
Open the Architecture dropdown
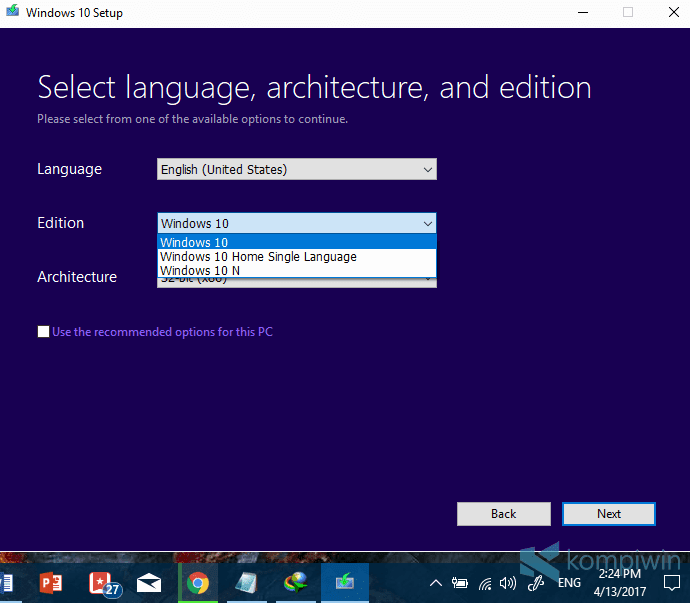(x=297, y=282)
